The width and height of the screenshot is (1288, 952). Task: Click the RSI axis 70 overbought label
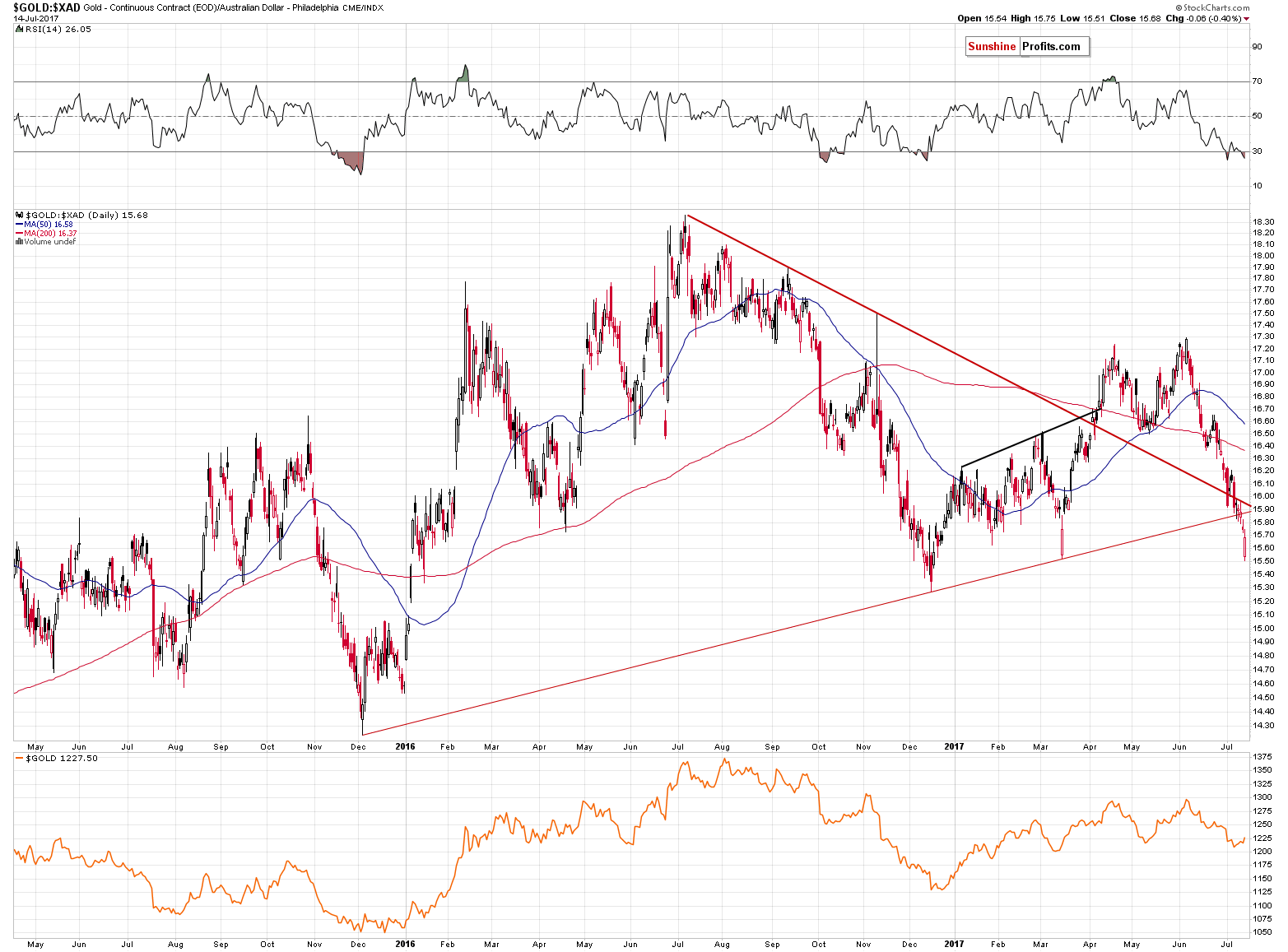[1257, 81]
